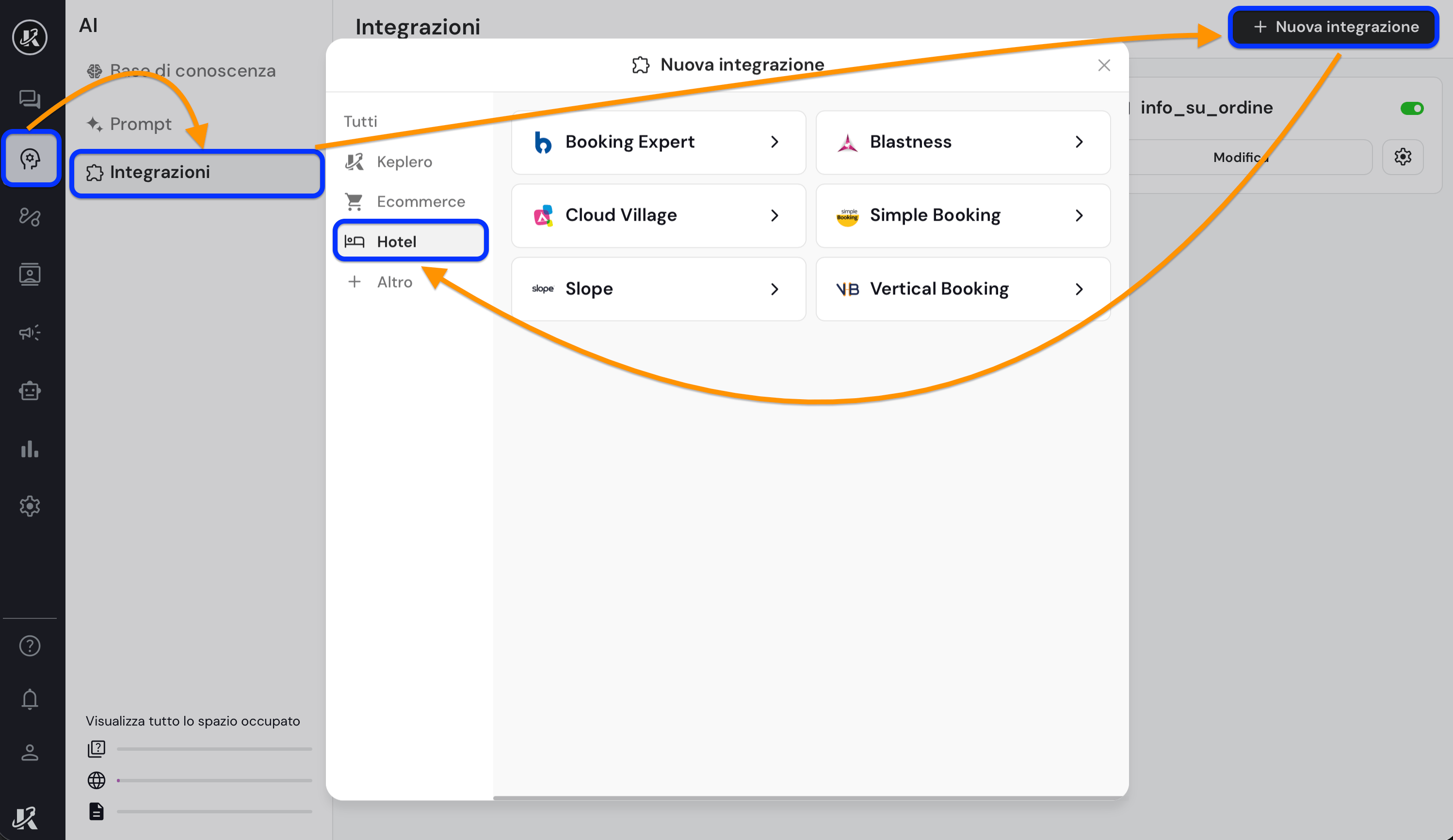Open the contacts icon in sidebar

[x=30, y=275]
